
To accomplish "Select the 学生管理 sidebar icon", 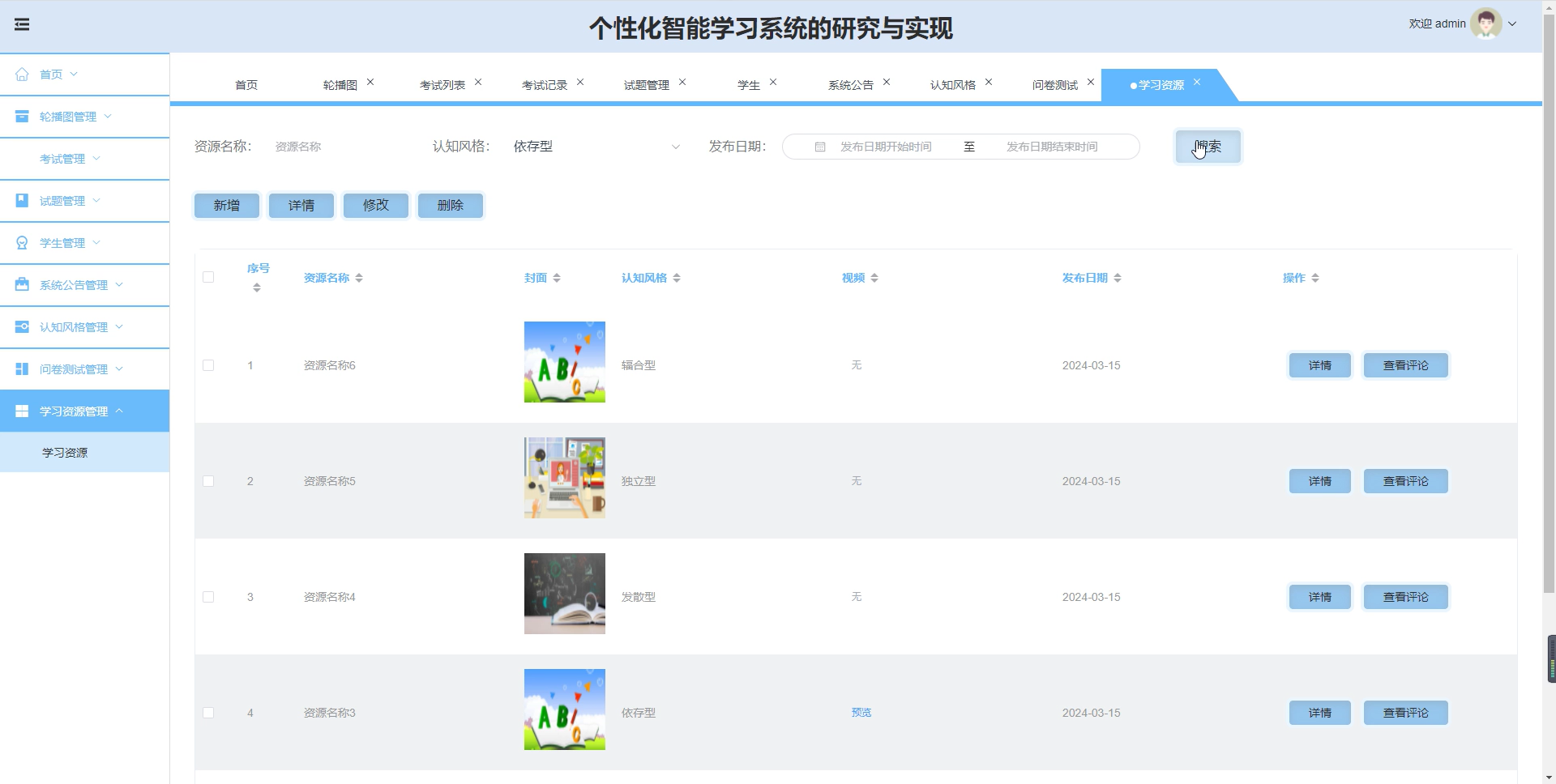I will [22, 242].
